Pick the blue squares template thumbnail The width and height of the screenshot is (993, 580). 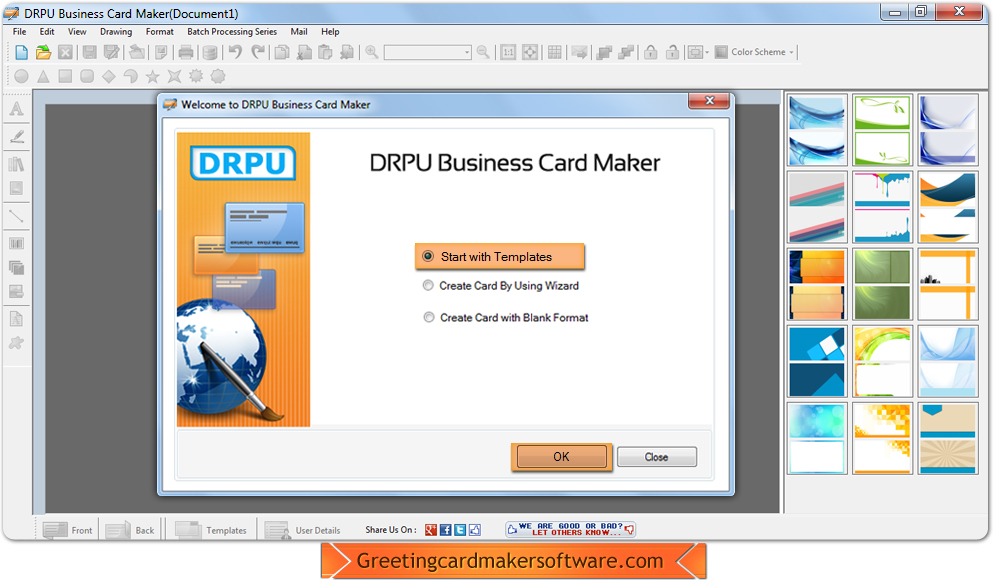point(817,362)
